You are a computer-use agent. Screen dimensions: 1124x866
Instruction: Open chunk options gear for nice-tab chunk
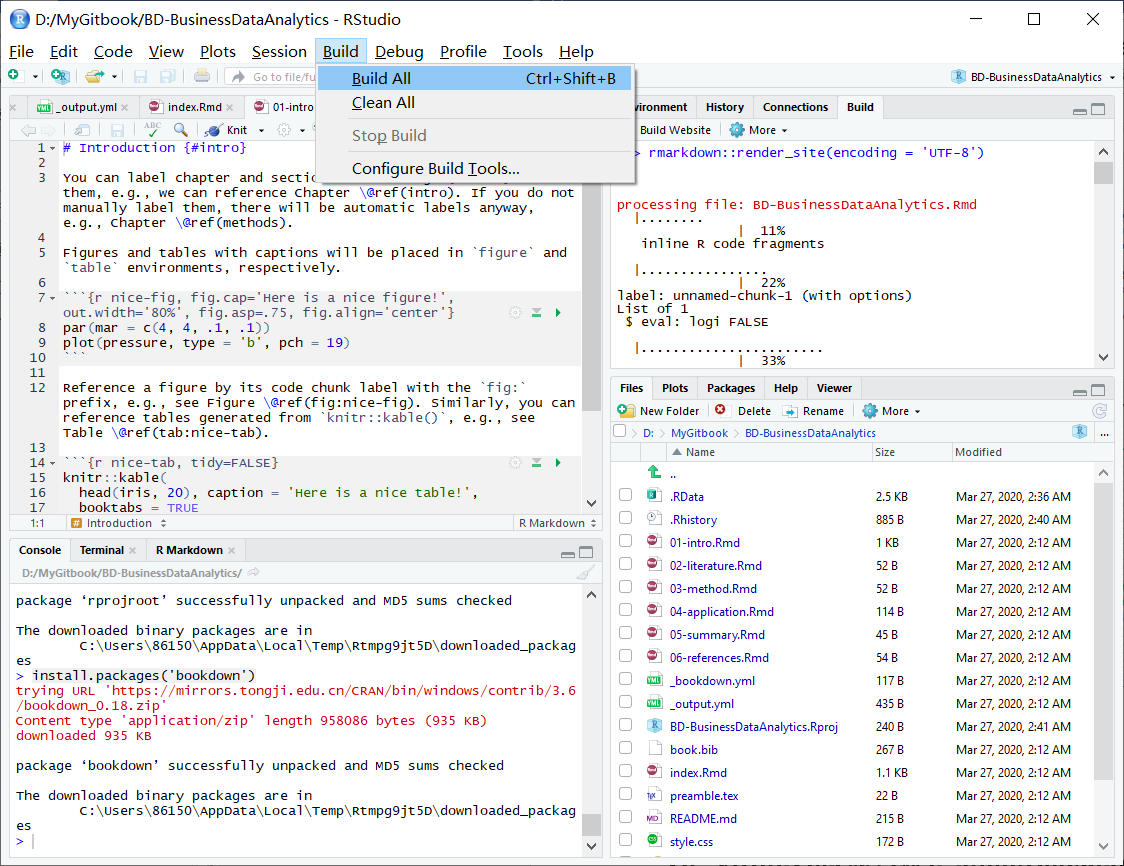pos(515,462)
